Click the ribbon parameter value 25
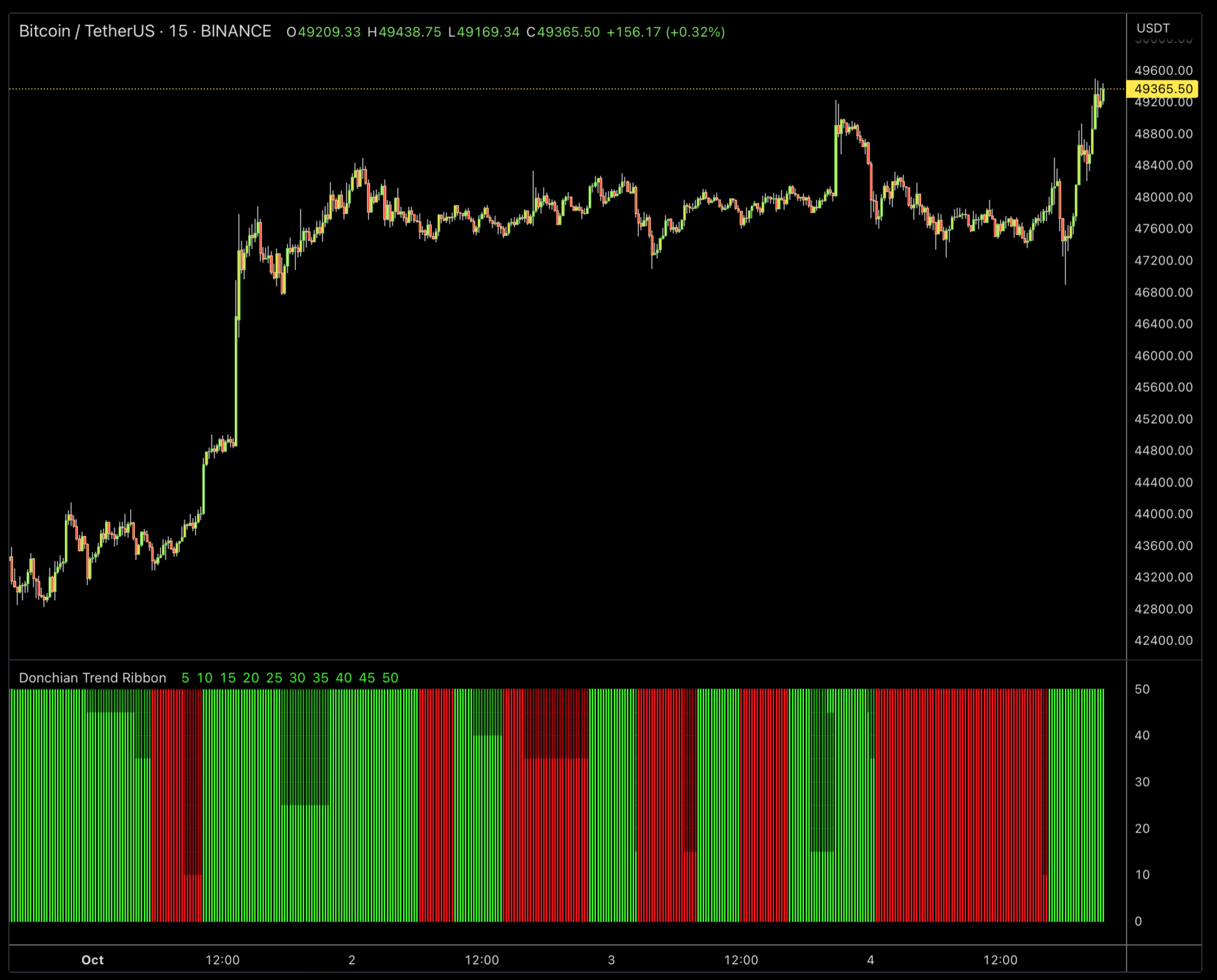This screenshot has width=1217, height=980. point(274,678)
